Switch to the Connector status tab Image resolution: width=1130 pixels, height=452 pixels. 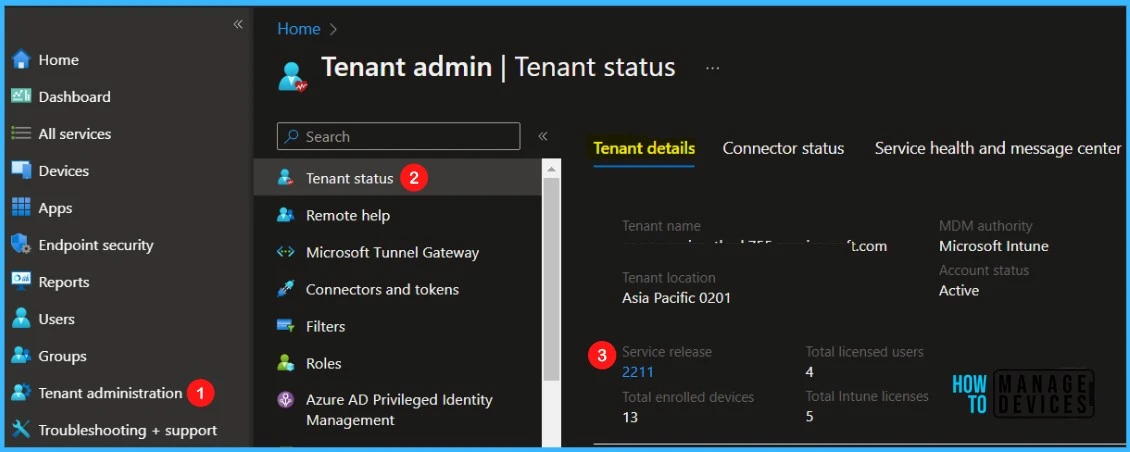tap(783, 149)
